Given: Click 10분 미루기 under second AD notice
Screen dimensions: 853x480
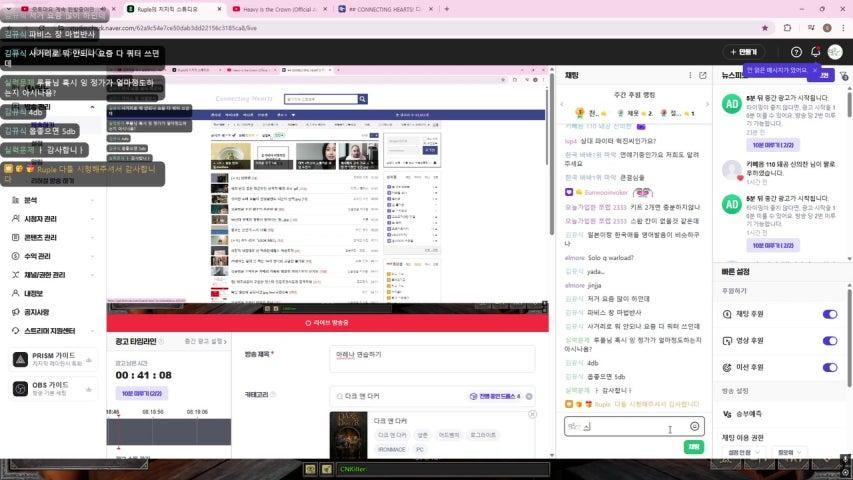Looking at the screenshot, I should pos(772,245).
